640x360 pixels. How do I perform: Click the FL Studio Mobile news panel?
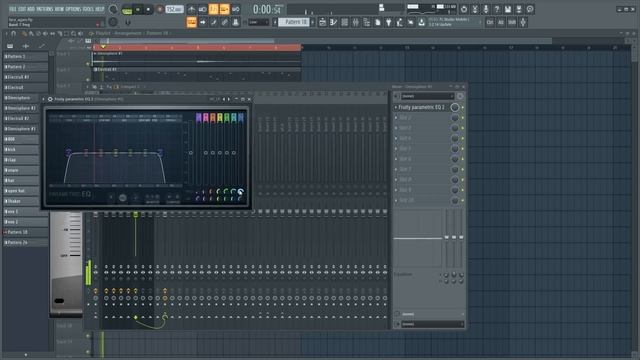(453, 22)
